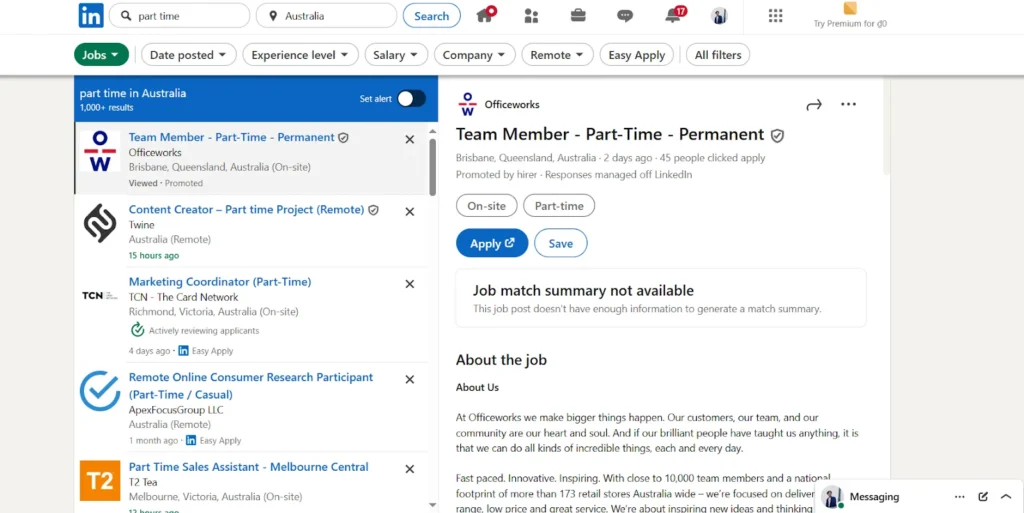The image size is (1024, 513).
Task: Open Team Member - Part-Time - Permanent listing
Action: (231, 137)
